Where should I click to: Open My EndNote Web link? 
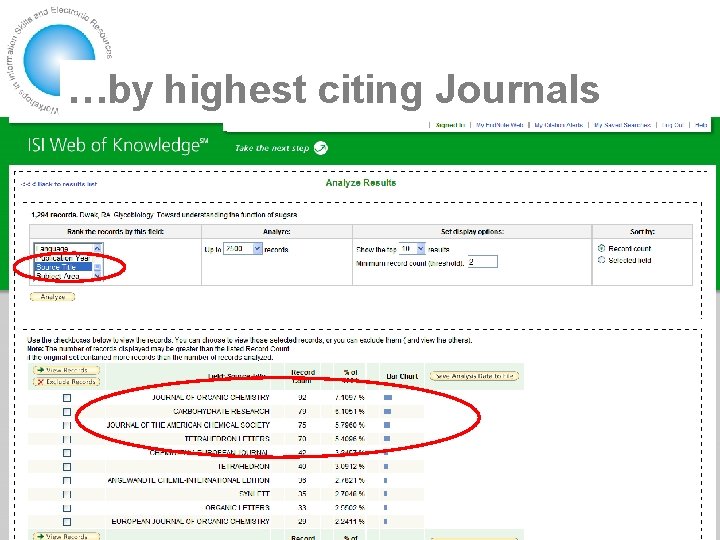coord(499,125)
